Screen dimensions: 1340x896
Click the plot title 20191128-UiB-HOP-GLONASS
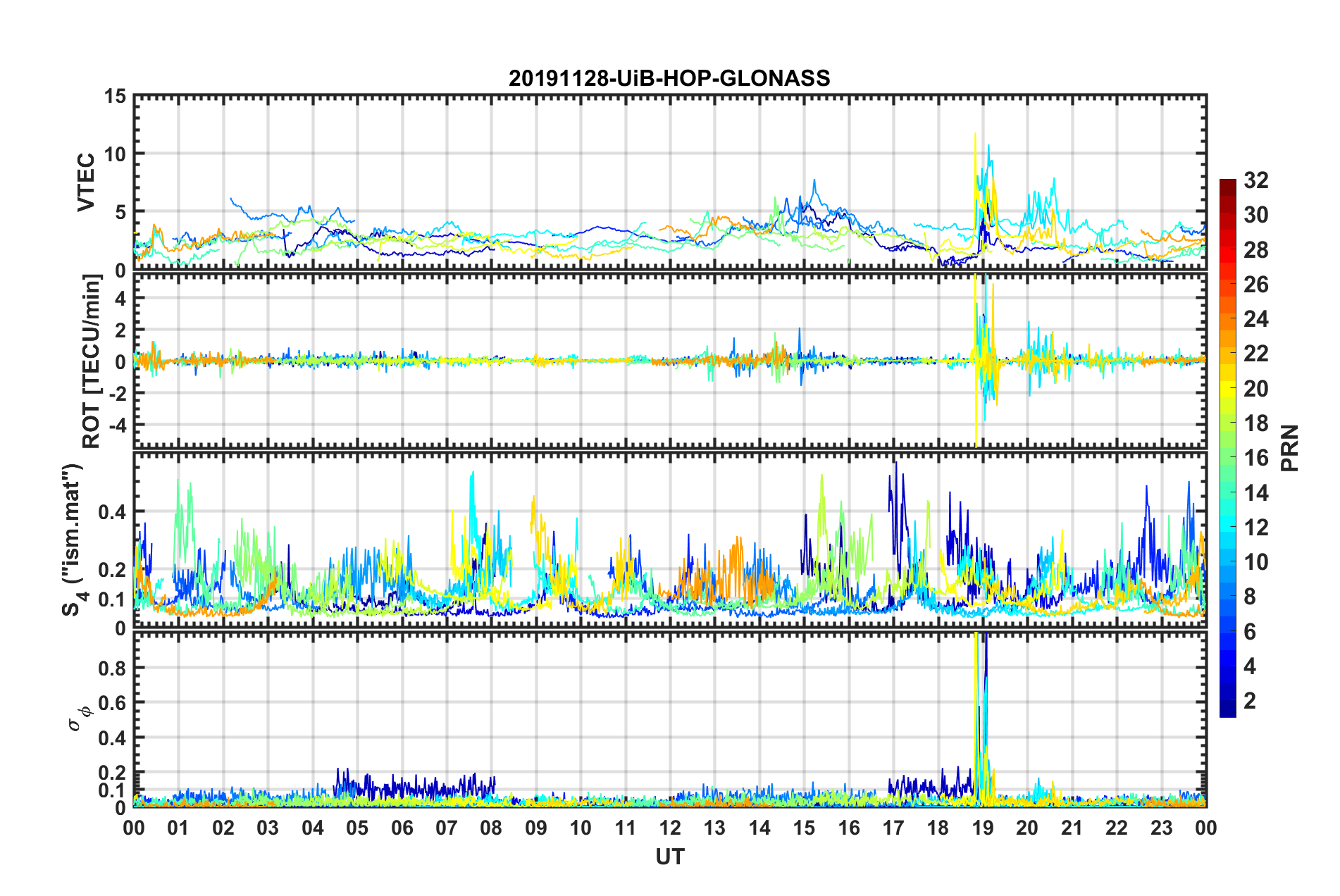tap(669, 78)
